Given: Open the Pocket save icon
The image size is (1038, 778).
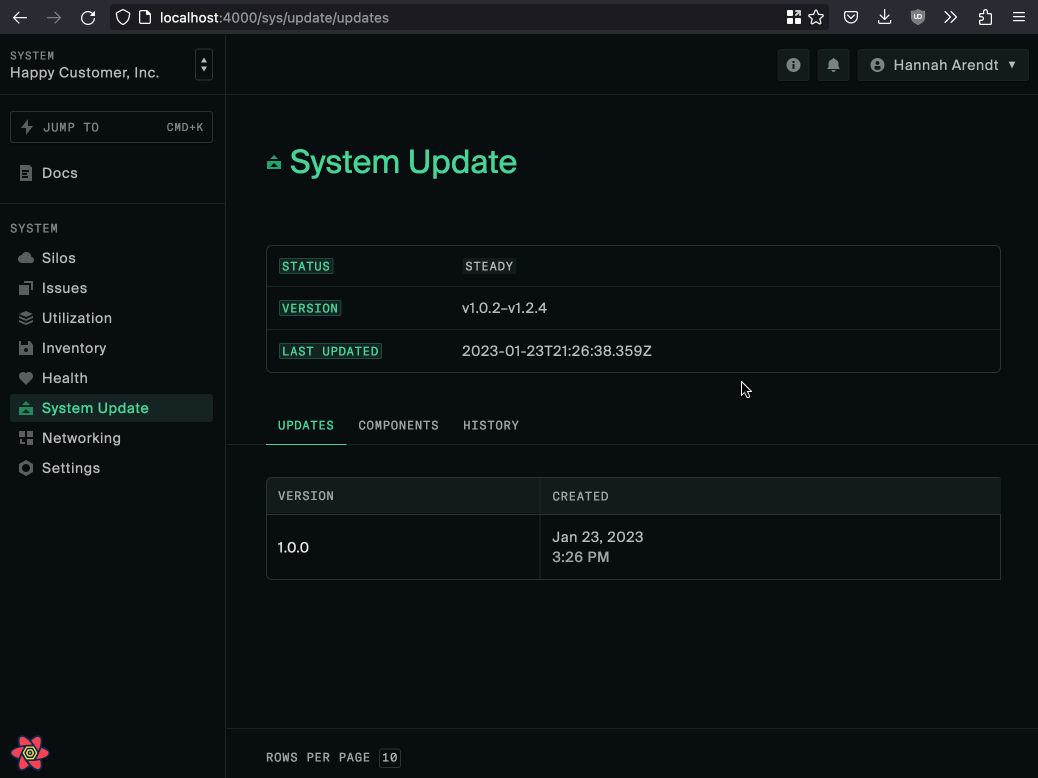Looking at the screenshot, I should point(851,18).
